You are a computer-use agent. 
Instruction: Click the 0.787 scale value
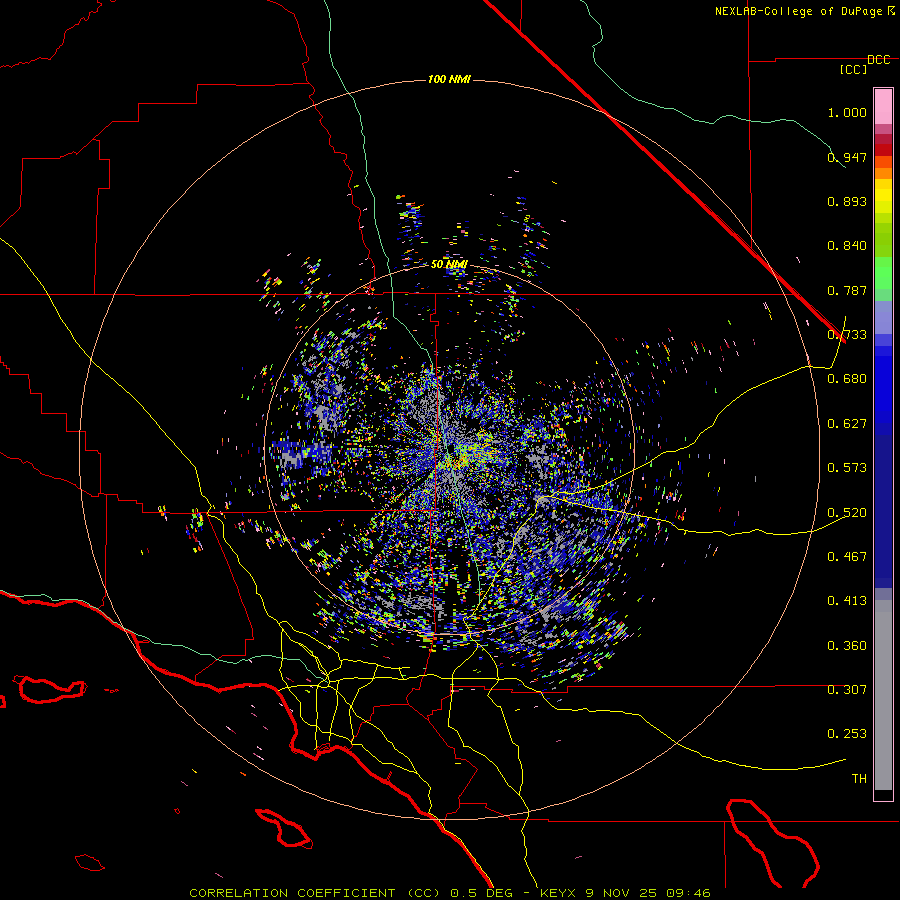pyautogui.click(x=847, y=290)
